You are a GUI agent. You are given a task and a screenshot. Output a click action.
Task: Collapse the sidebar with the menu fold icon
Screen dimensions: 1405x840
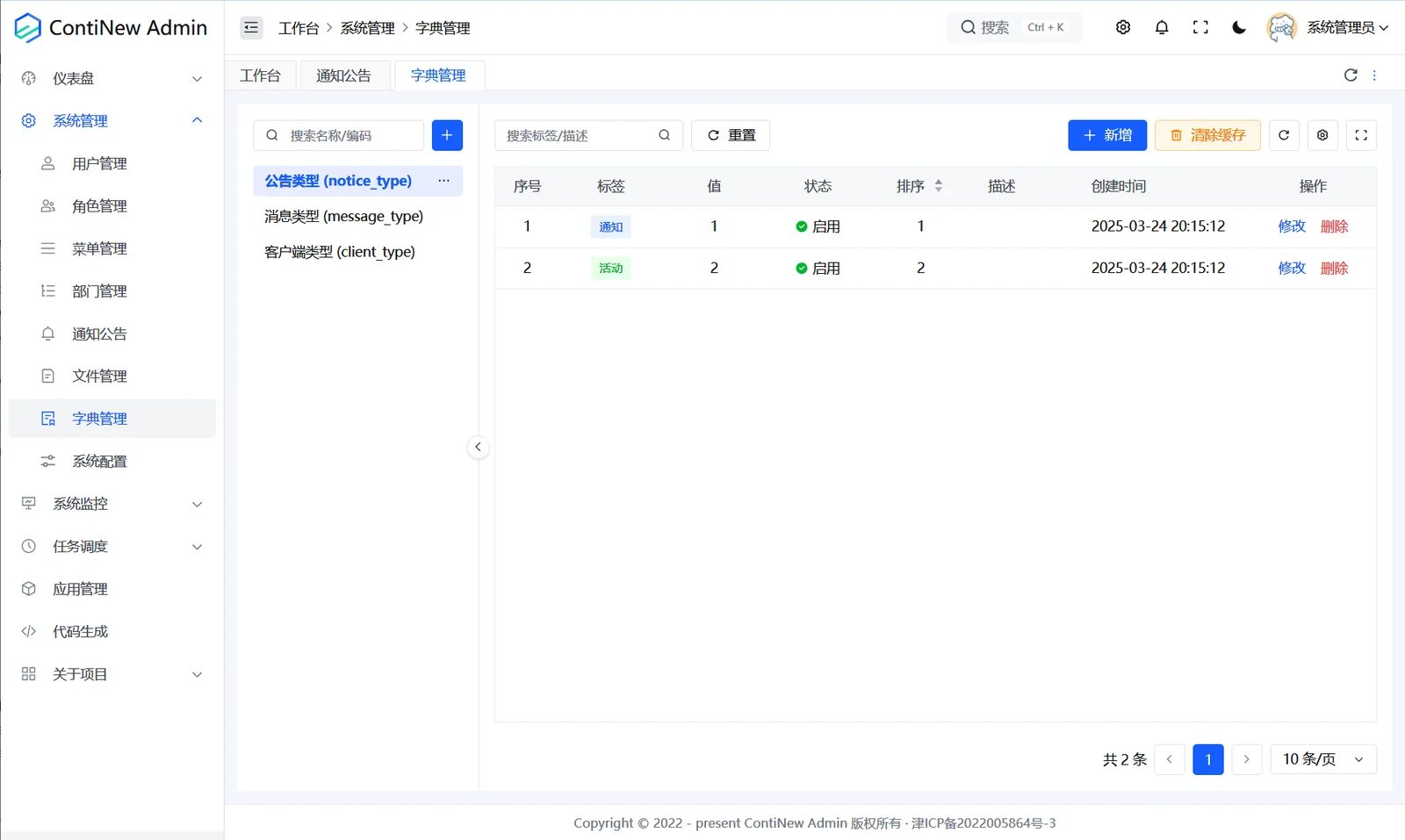(x=251, y=27)
